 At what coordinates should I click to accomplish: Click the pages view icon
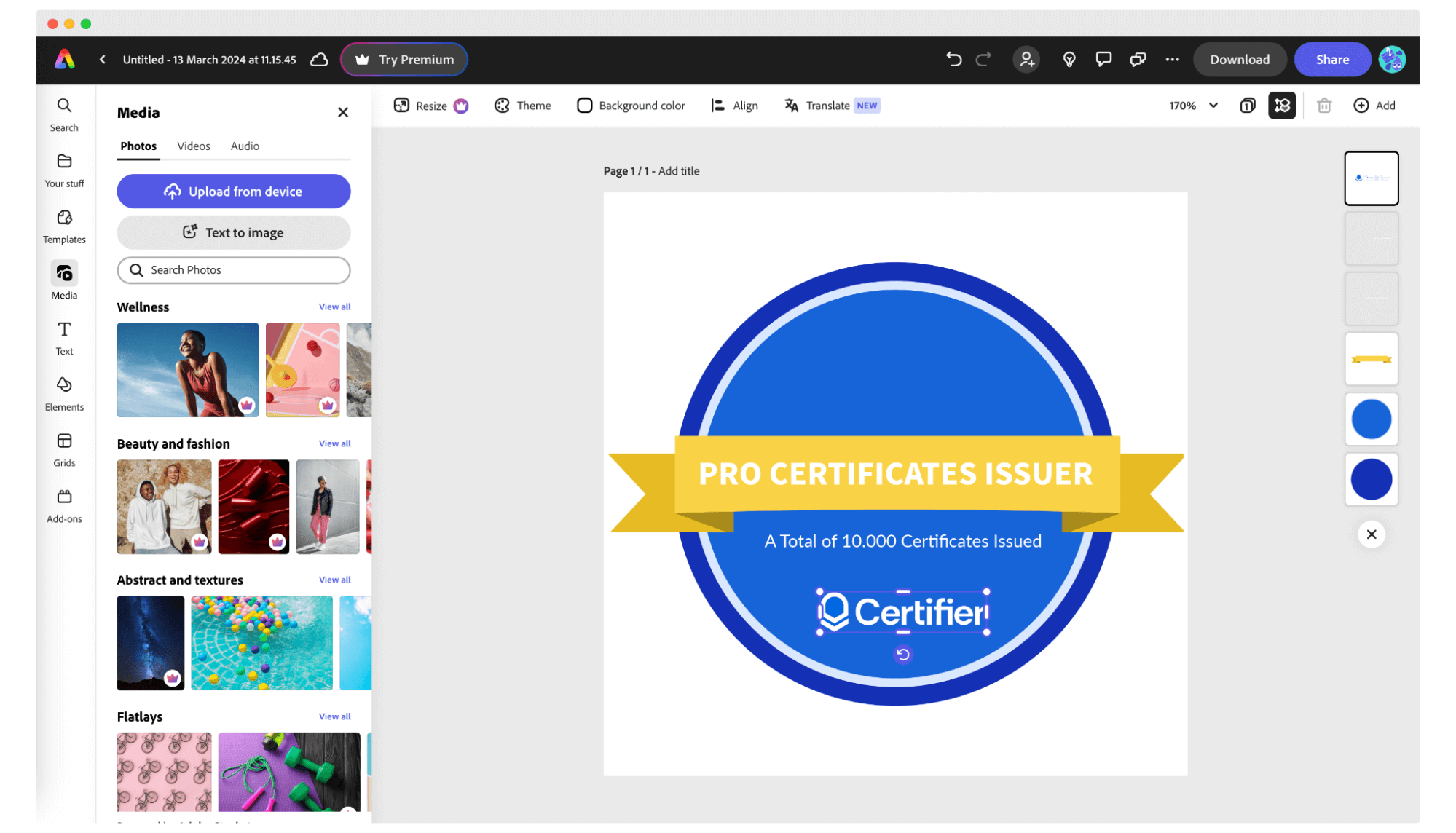(x=1248, y=106)
